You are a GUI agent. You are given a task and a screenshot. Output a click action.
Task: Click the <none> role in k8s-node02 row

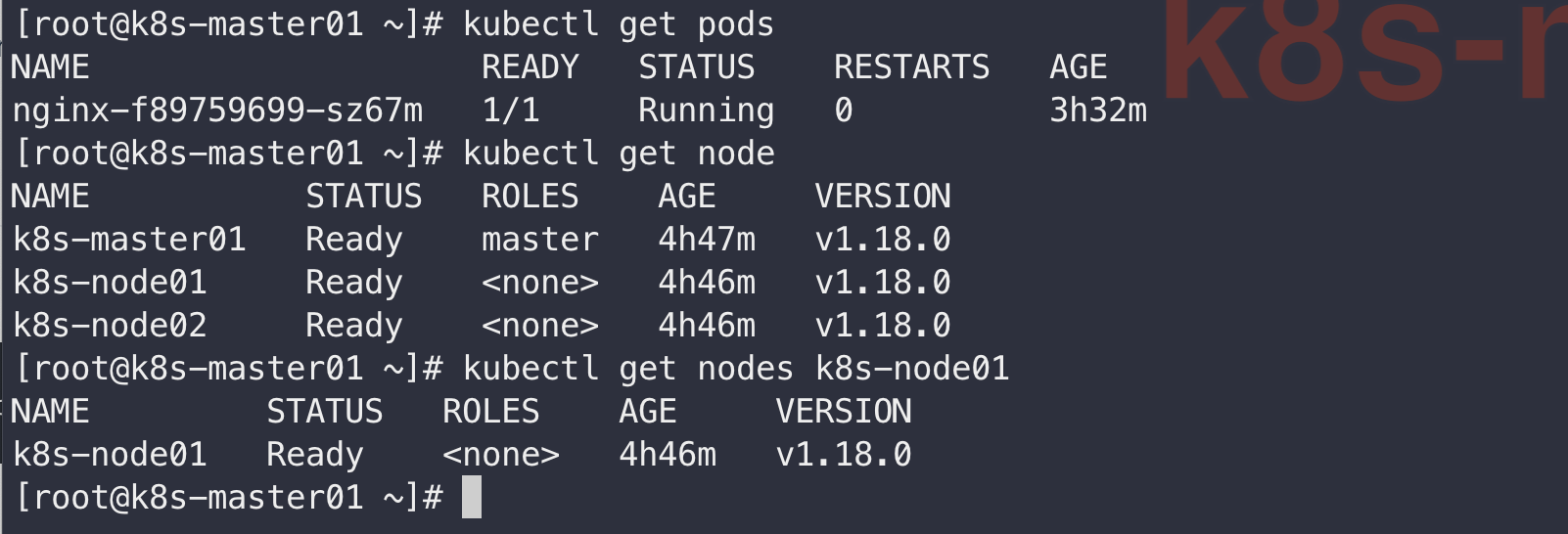coord(539,326)
